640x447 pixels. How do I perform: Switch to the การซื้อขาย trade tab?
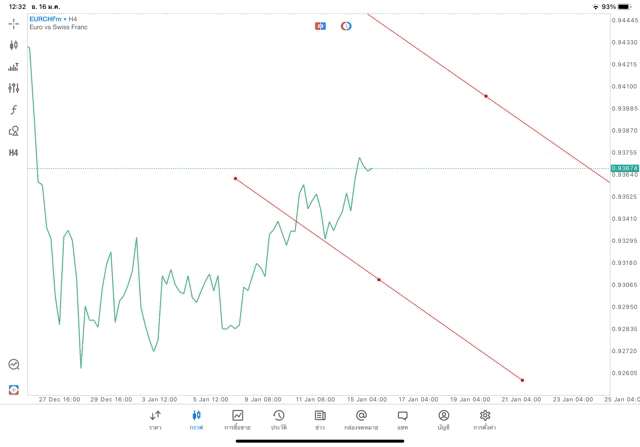tap(238, 420)
